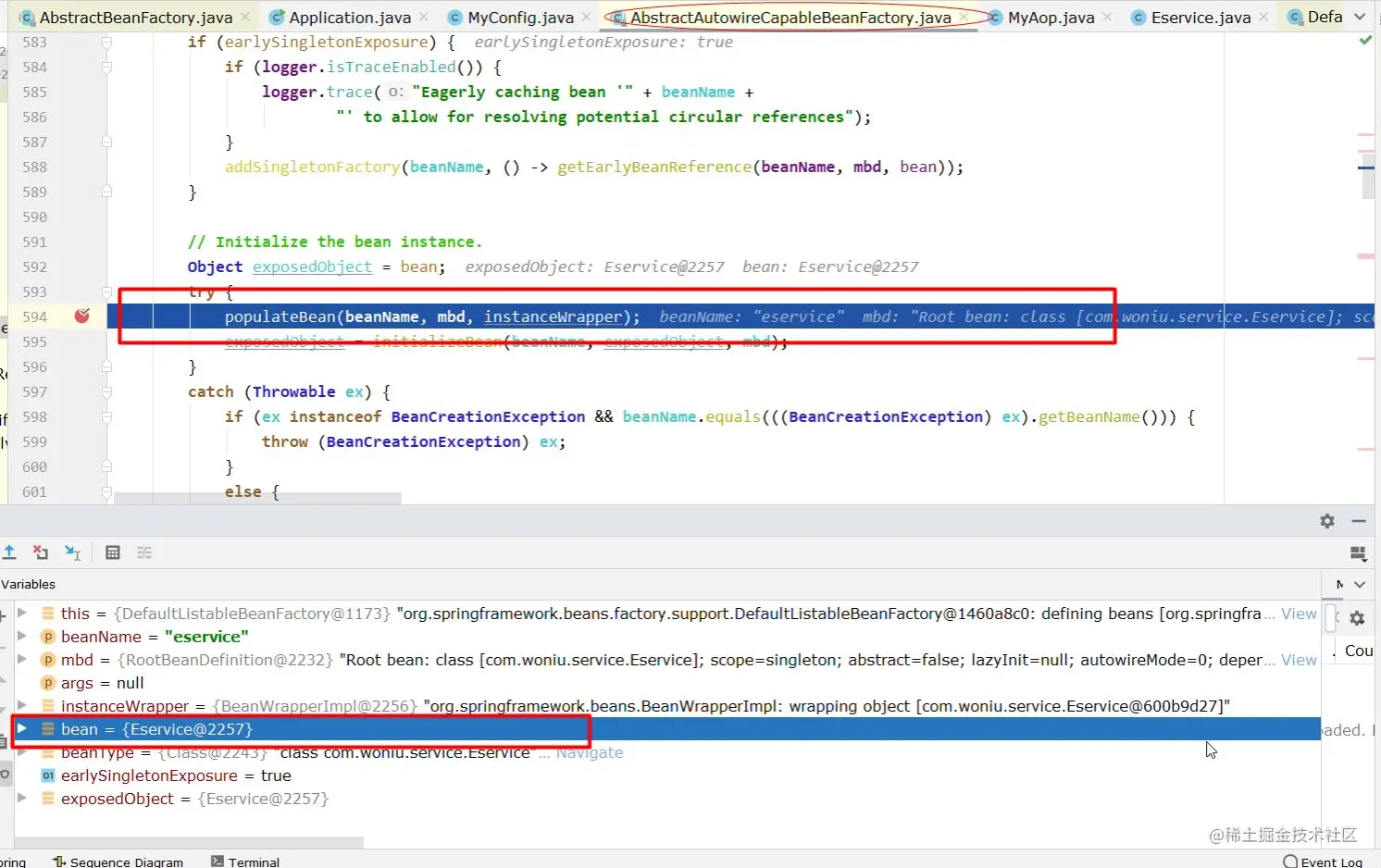Click the View link on the 'this' row

coord(1299,614)
